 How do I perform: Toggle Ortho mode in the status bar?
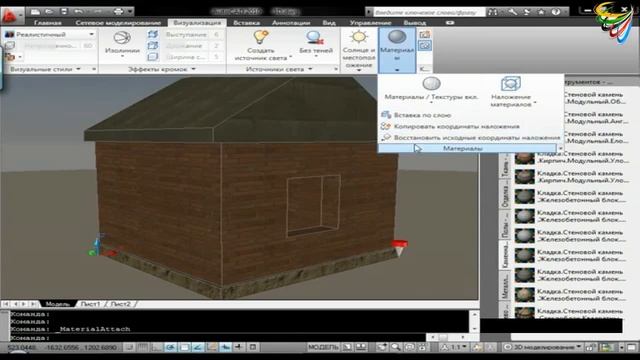click(156, 347)
